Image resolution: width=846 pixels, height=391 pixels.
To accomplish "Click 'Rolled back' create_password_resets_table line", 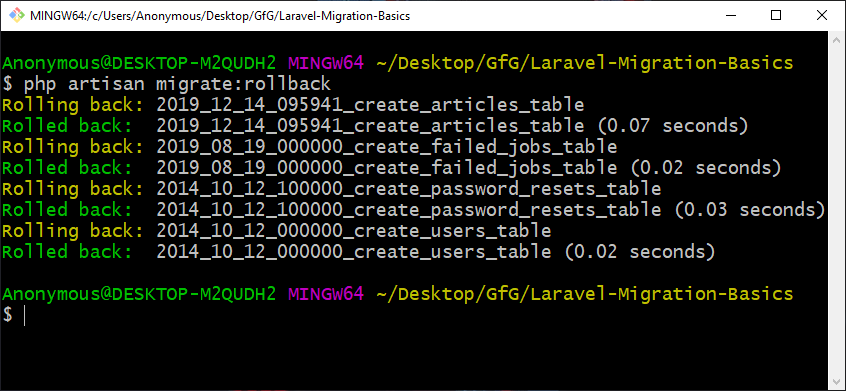I will 414,210.
